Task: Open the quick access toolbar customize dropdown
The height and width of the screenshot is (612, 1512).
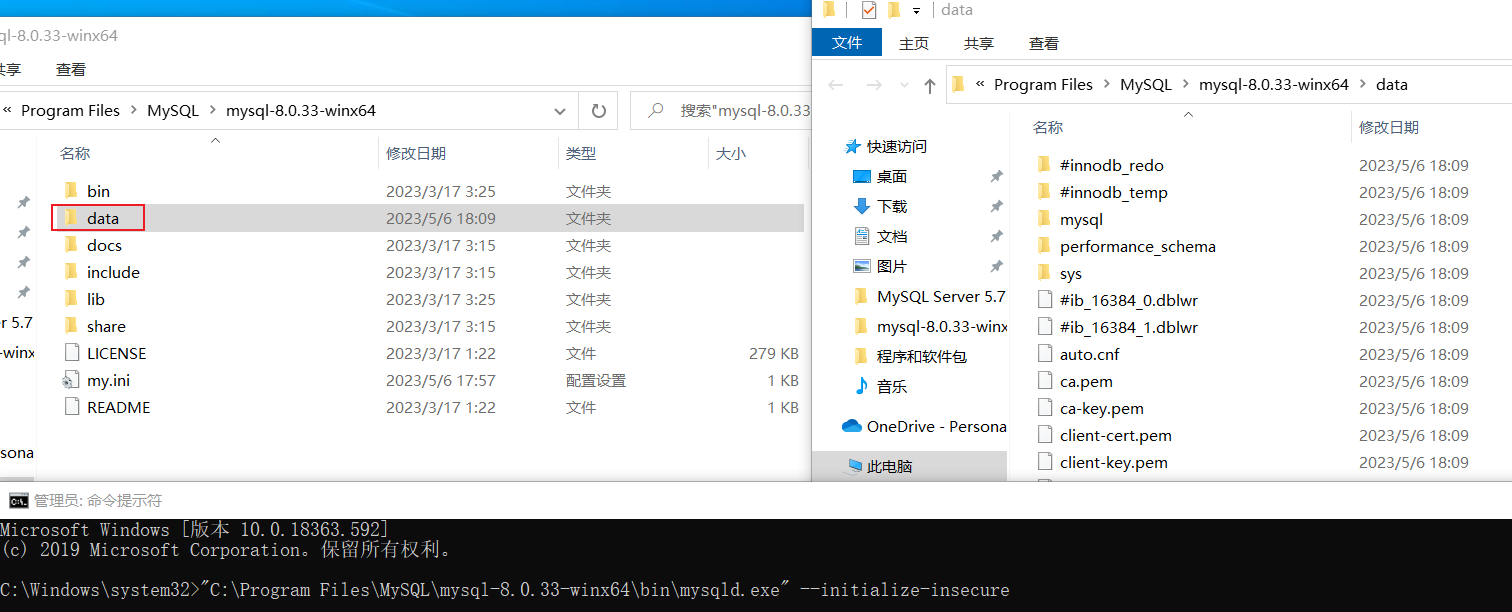Action: click(916, 11)
